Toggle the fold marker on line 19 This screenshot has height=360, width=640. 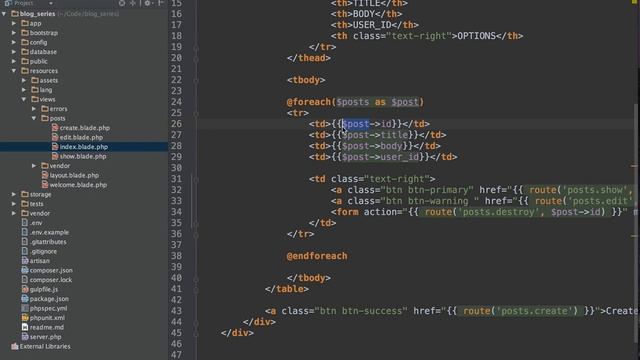pyautogui.click(x=196, y=47)
